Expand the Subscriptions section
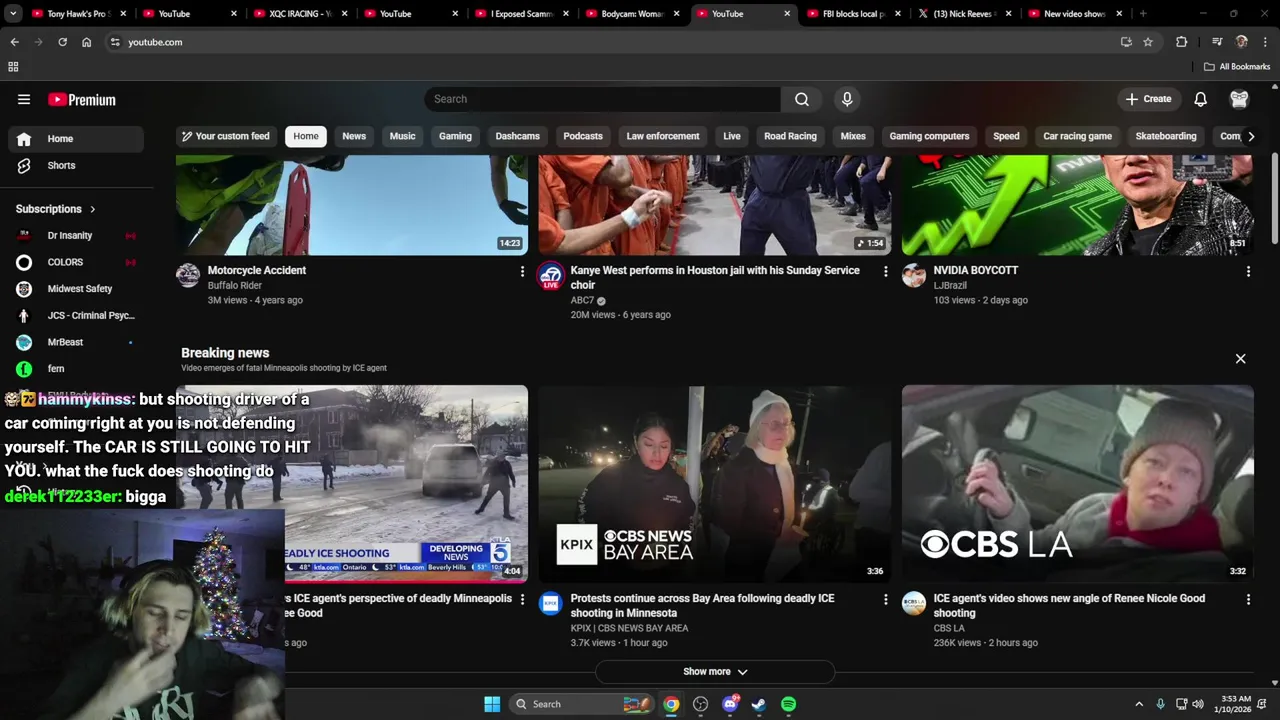The image size is (1280, 720). 56,209
